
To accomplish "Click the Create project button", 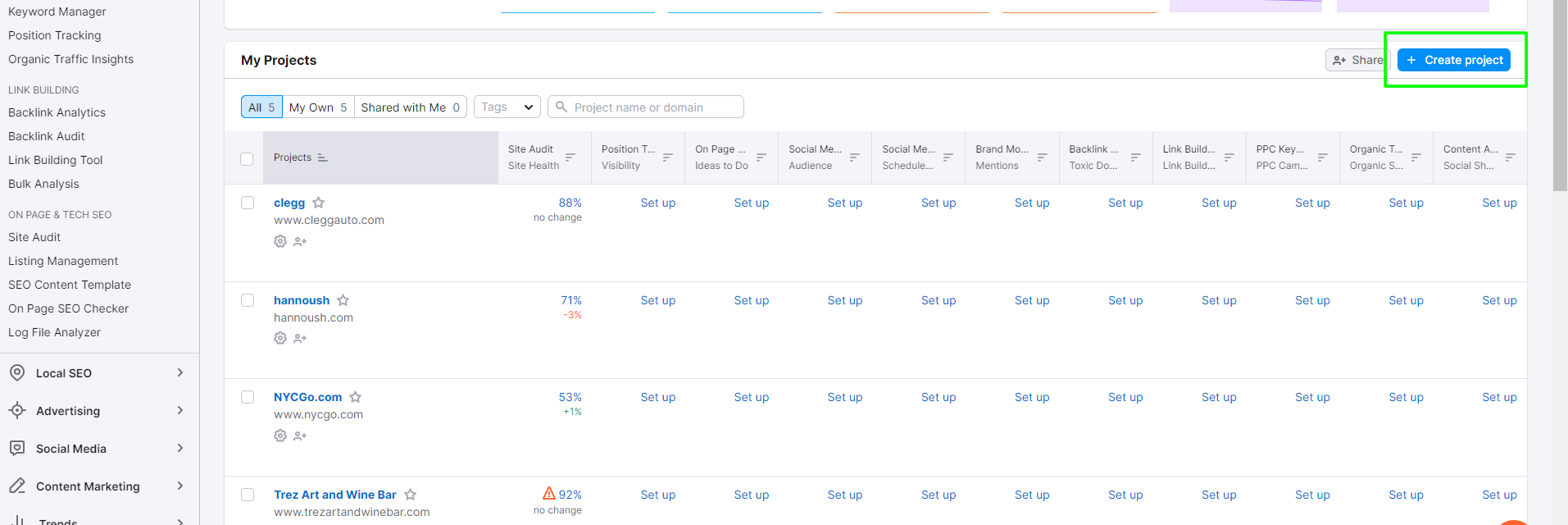I will pos(1454,60).
